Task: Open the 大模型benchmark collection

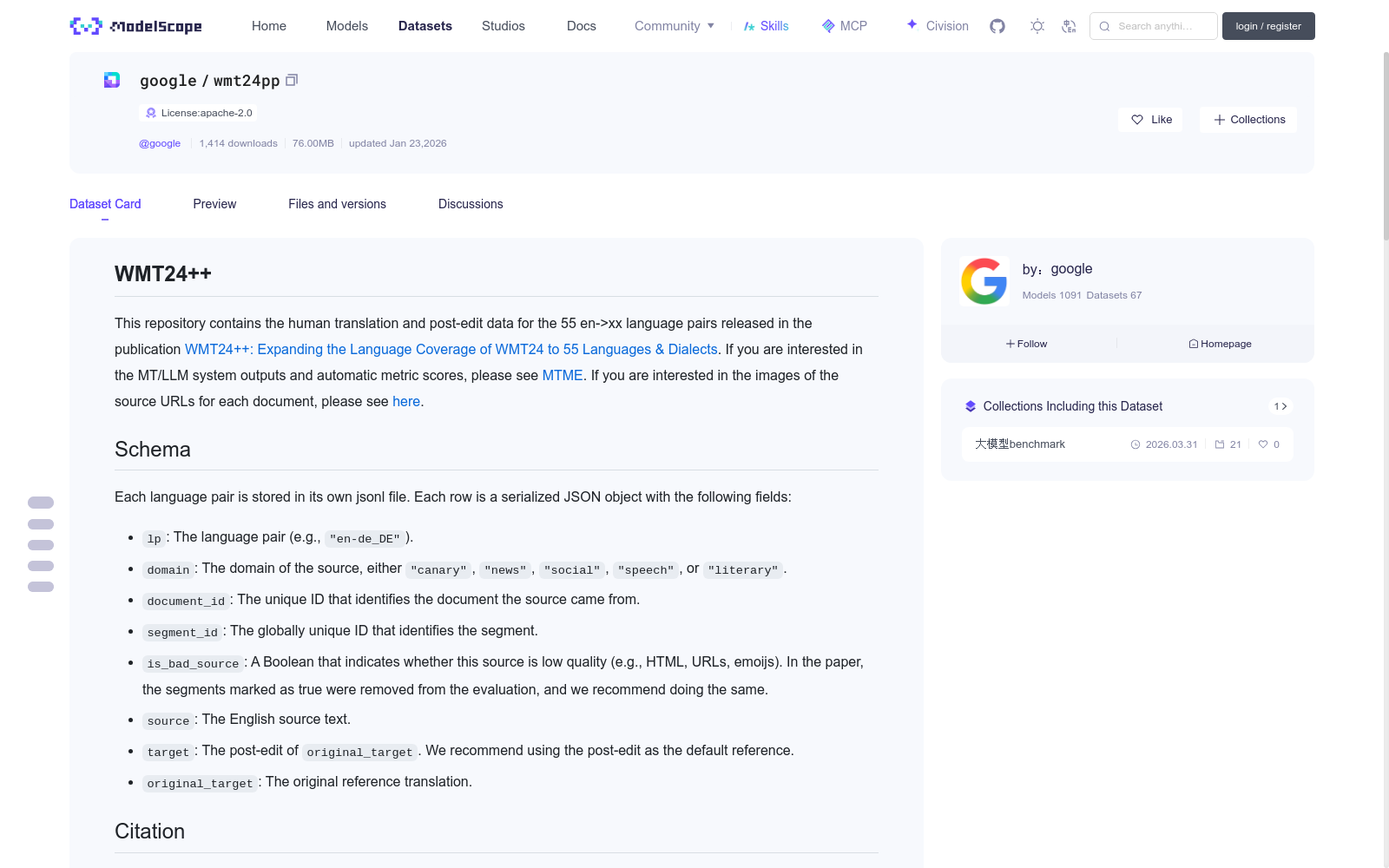Action: click(1020, 444)
